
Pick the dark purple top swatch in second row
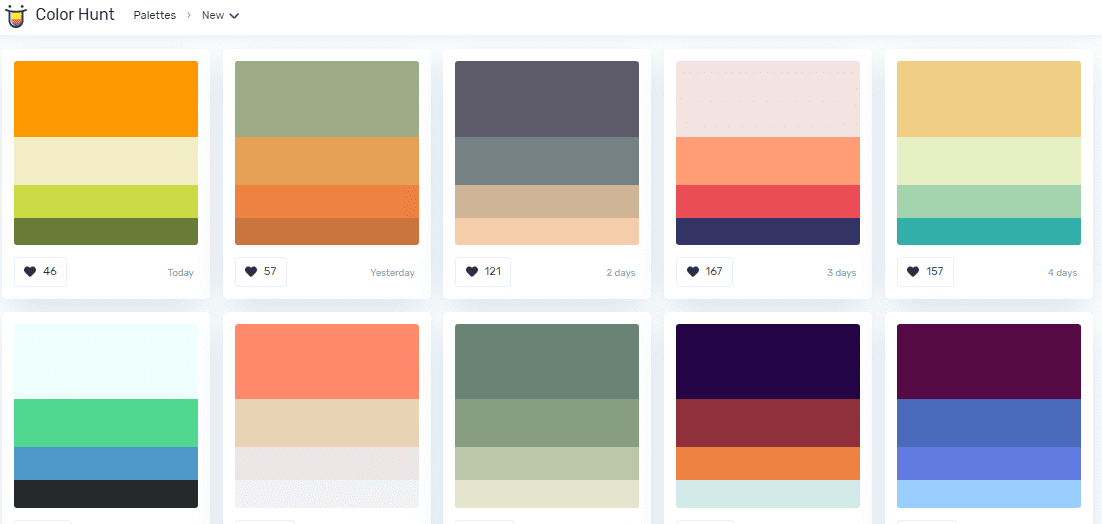[x=768, y=361]
